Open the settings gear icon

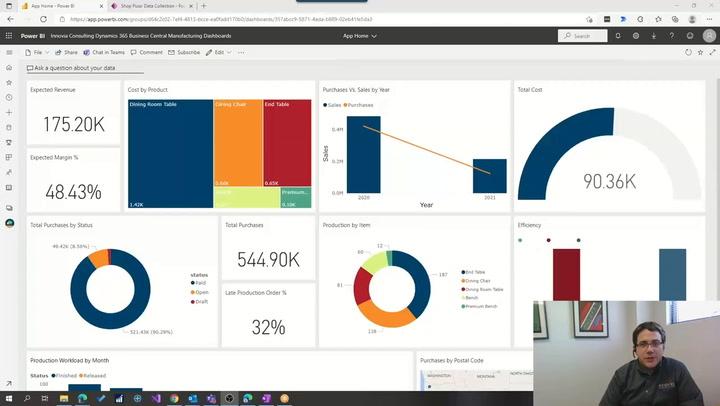[x=636, y=36]
